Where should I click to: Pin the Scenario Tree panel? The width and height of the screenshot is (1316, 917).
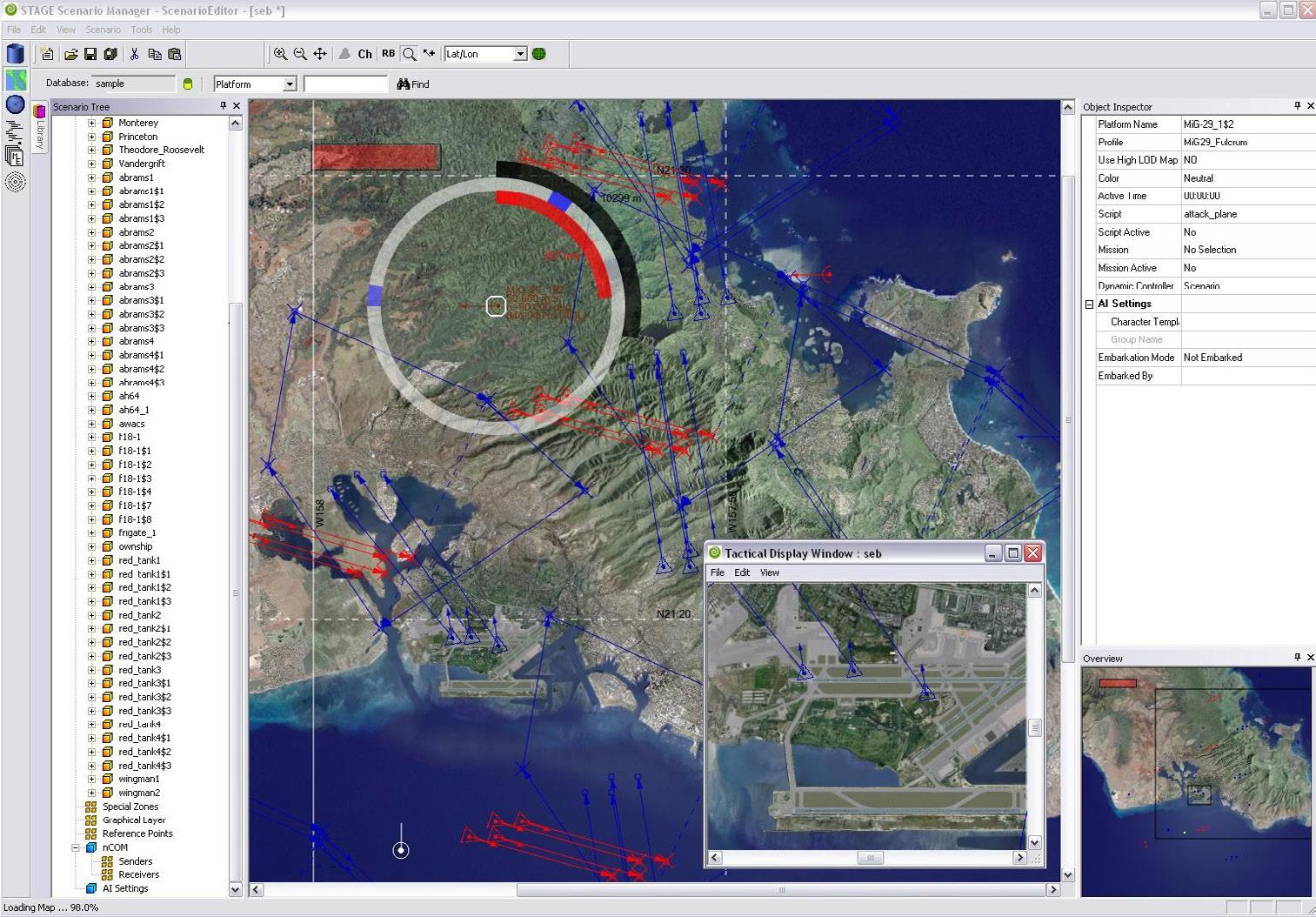(x=223, y=106)
